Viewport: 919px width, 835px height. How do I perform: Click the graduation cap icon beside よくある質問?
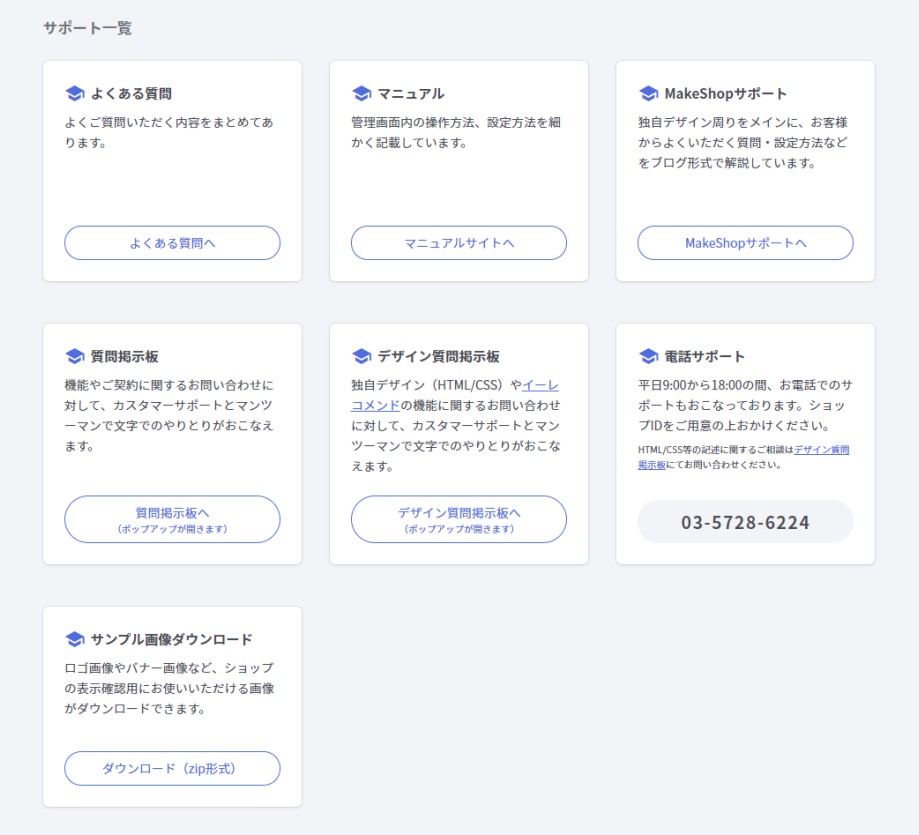[x=74, y=93]
